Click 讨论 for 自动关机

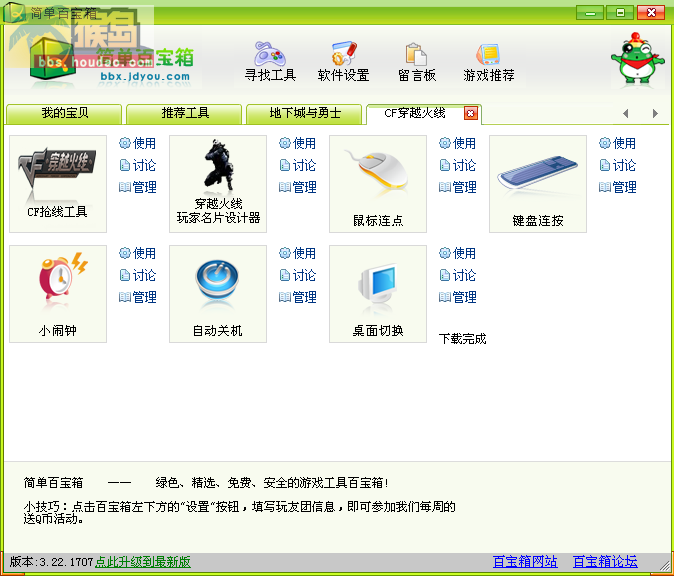pos(297,275)
